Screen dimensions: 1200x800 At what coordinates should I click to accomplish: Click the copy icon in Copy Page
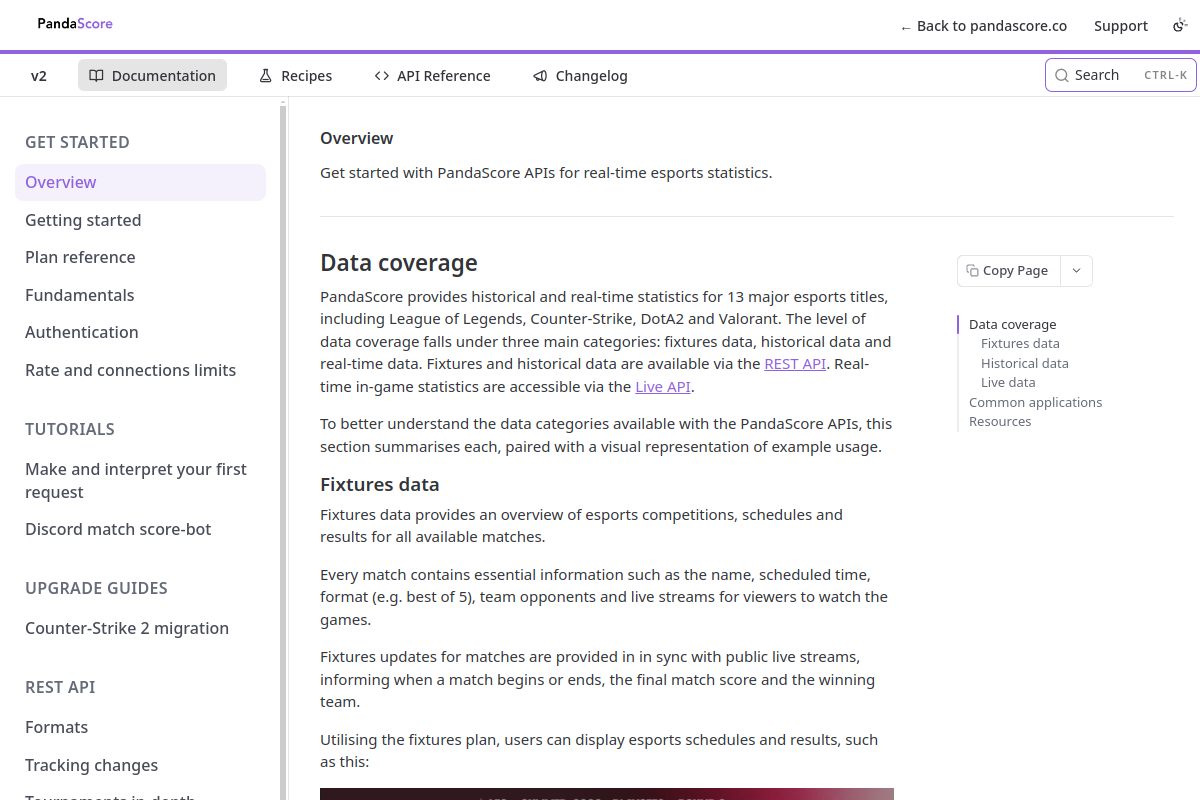pos(972,270)
